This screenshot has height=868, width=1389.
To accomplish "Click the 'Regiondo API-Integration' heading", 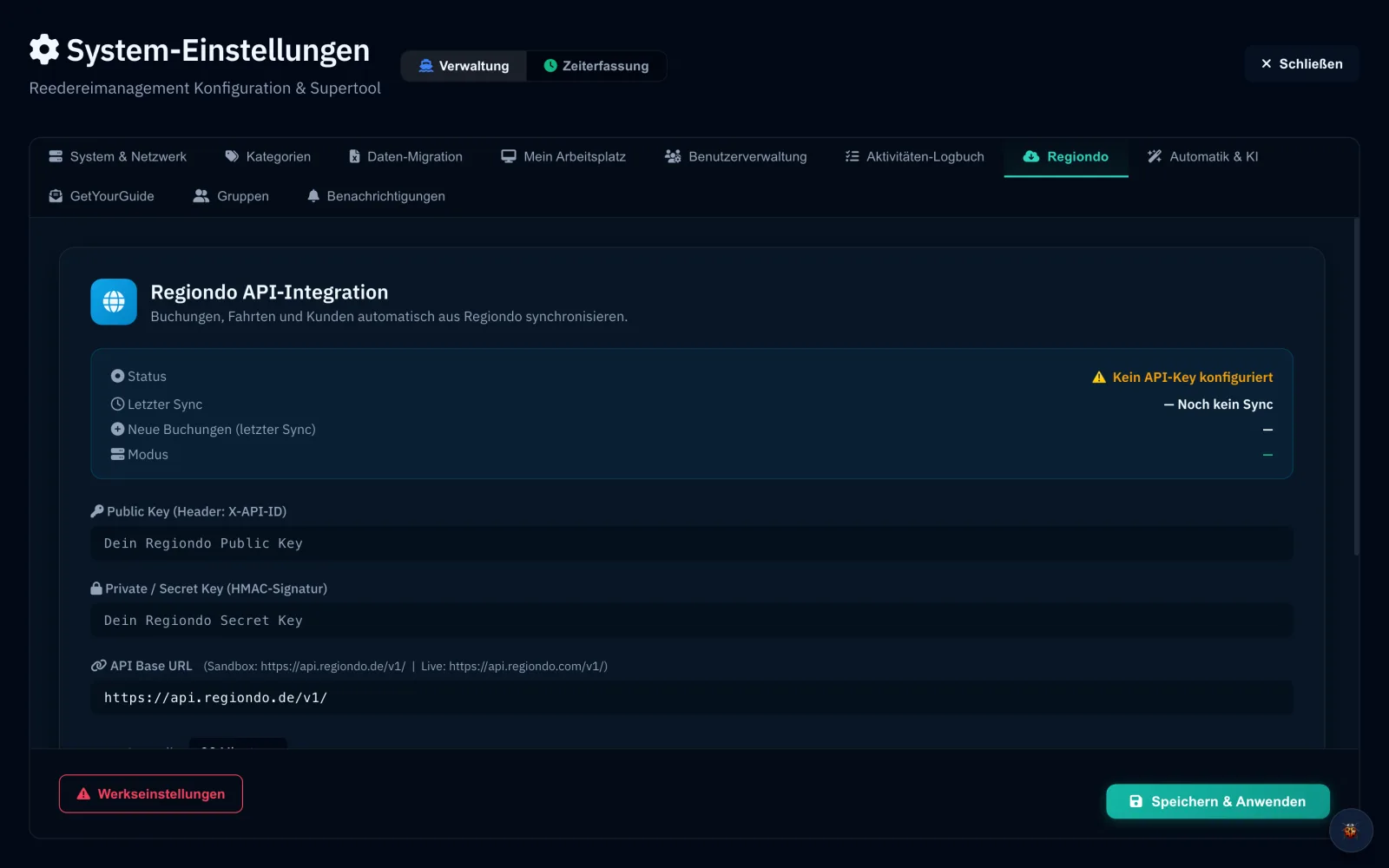I will click(269, 293).
